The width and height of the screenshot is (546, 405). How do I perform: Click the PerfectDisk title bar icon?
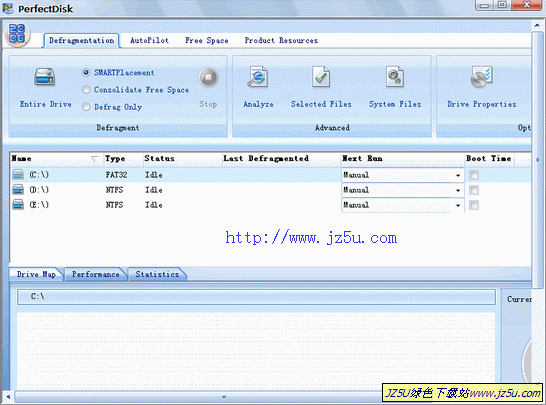pyautogui.click(x=8, y=8)
